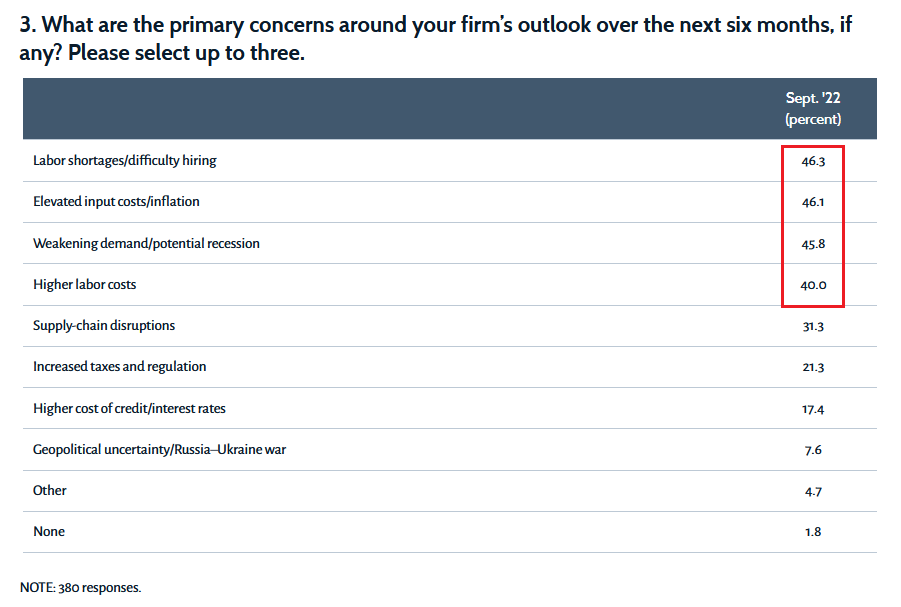The height and width of the screenshot is (607, 901).
Task: Click the Labor shortages/difficulty hiring row label
Action: (125, 160)
